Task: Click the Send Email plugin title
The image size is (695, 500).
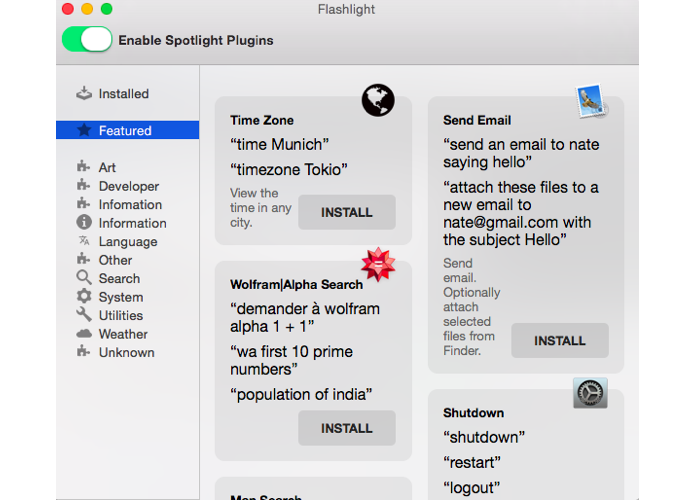Action: (477, 120)
